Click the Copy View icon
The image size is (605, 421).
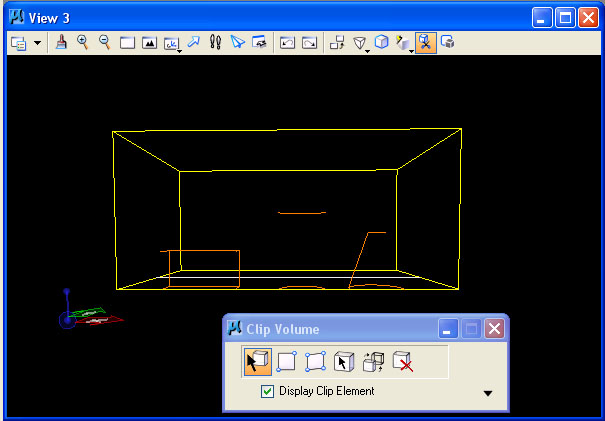337,42
